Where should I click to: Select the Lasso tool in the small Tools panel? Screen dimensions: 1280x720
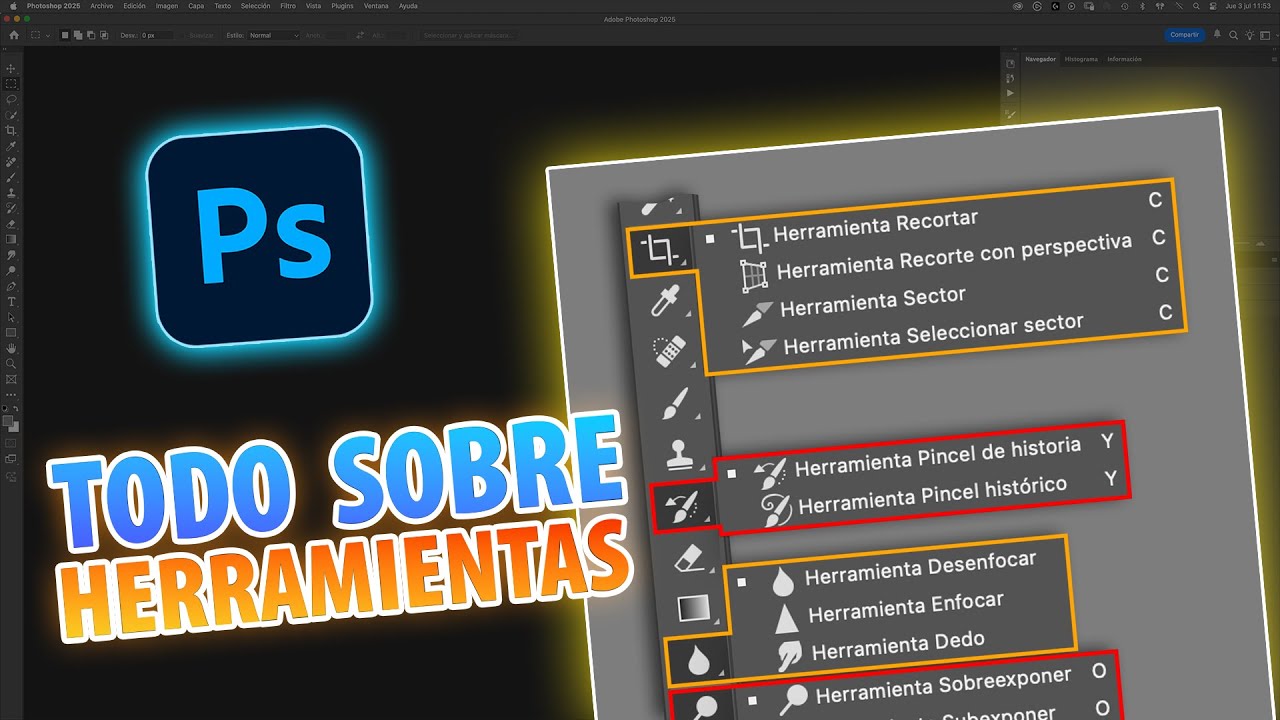tap(11, 100)
